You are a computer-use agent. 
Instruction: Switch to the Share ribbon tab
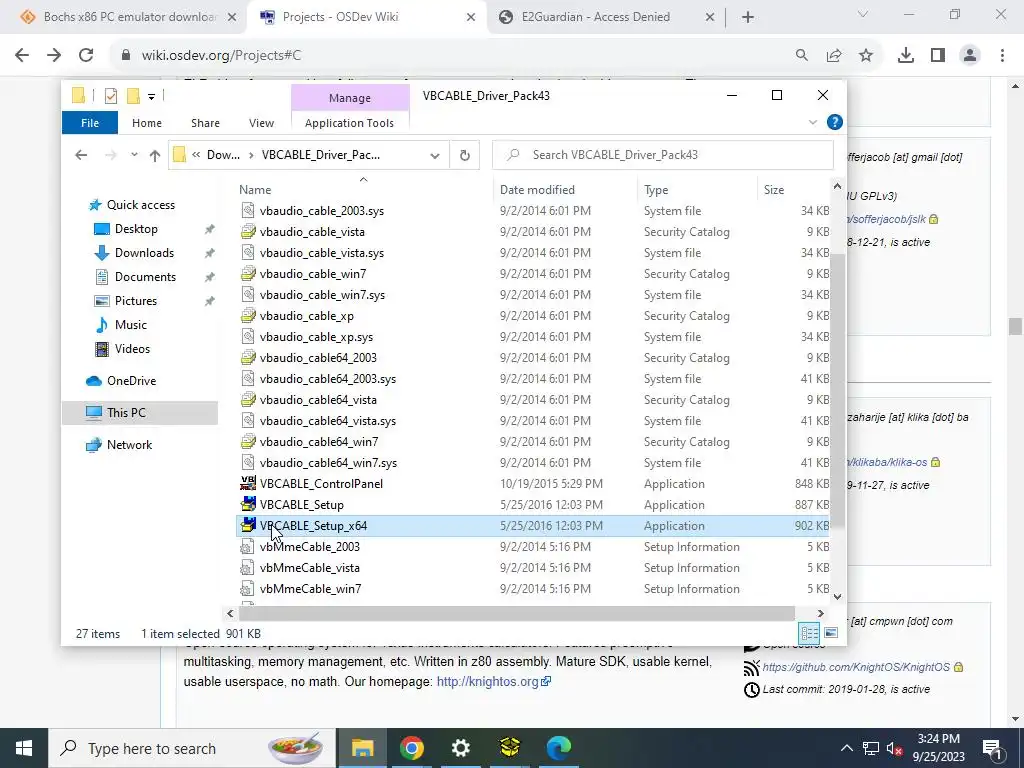(x=205, y=123)
